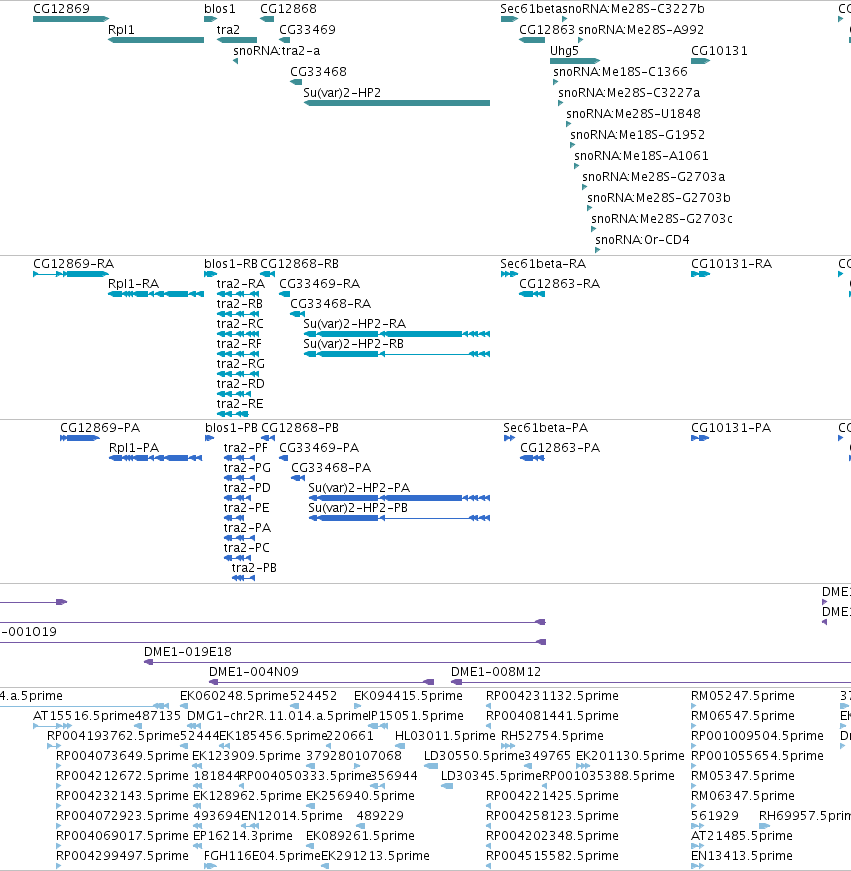This screenshot has height=871, width=851.
Task: Select snoRNA:Me18S-G1952 label
Action: (x=637, y=135)
